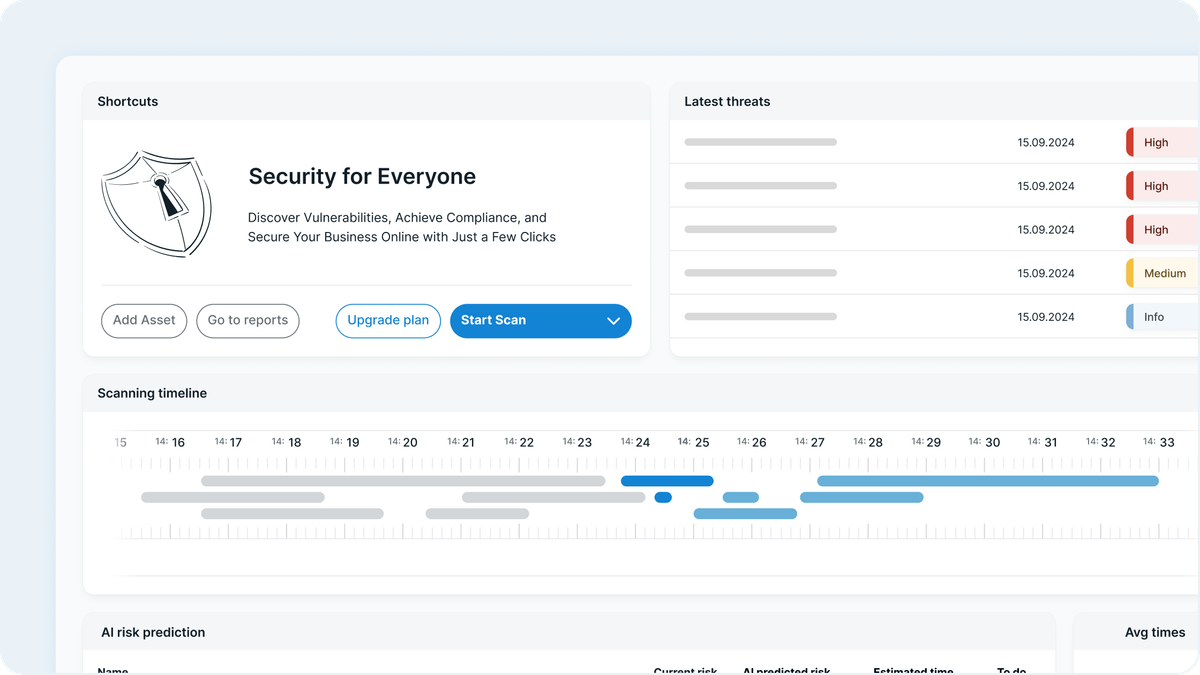Click the shield and keyhole illustration
Viewport: 1200px width, 675px height.
click(156, 205)
